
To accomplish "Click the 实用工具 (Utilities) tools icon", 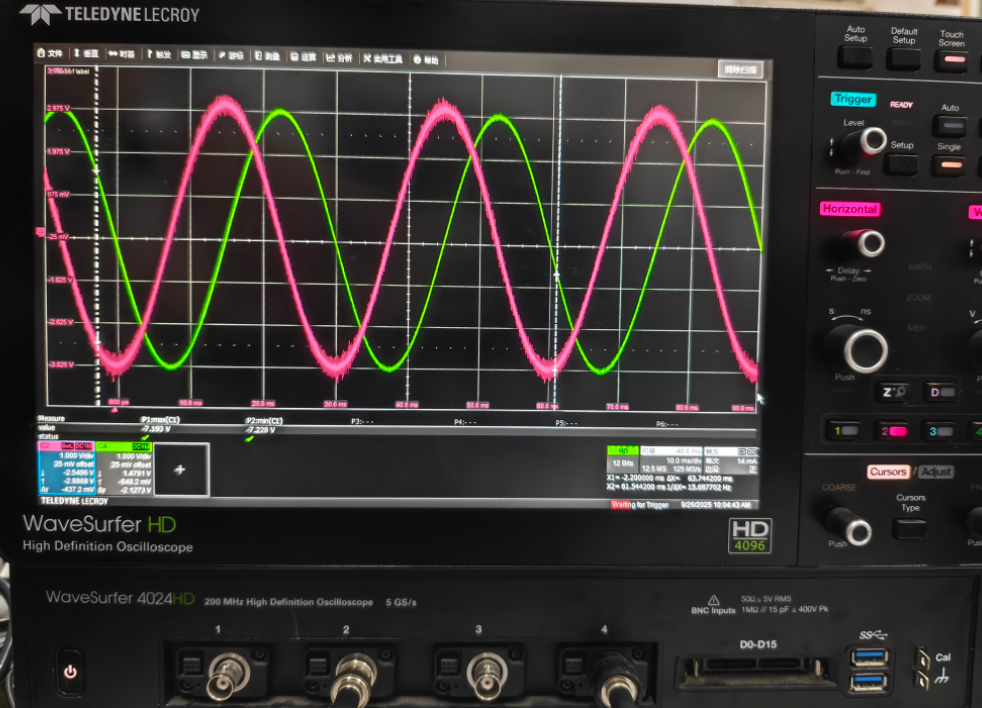I will tap(367, 58).
